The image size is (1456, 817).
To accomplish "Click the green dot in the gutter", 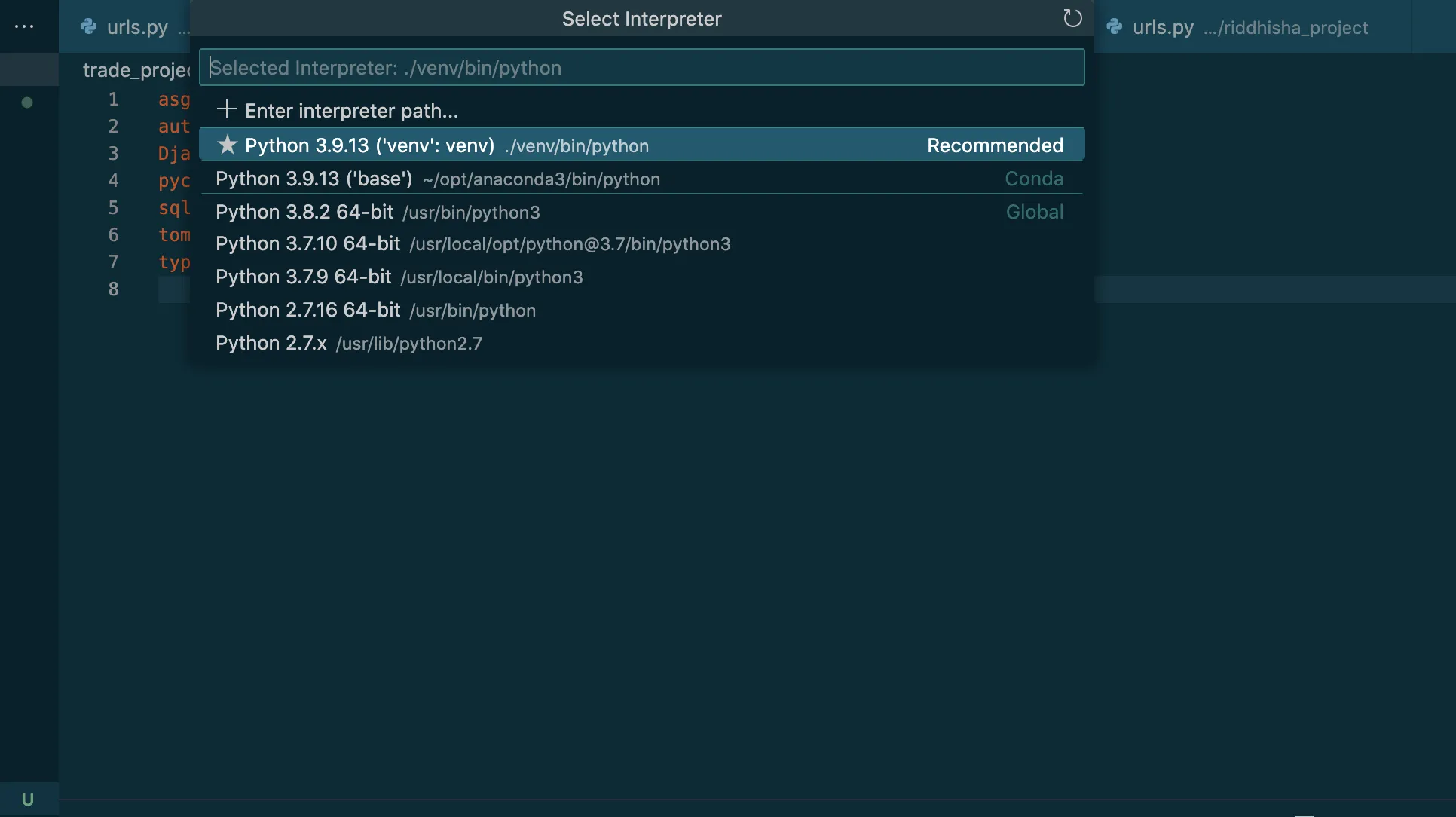I will click(x=27, y=103).
